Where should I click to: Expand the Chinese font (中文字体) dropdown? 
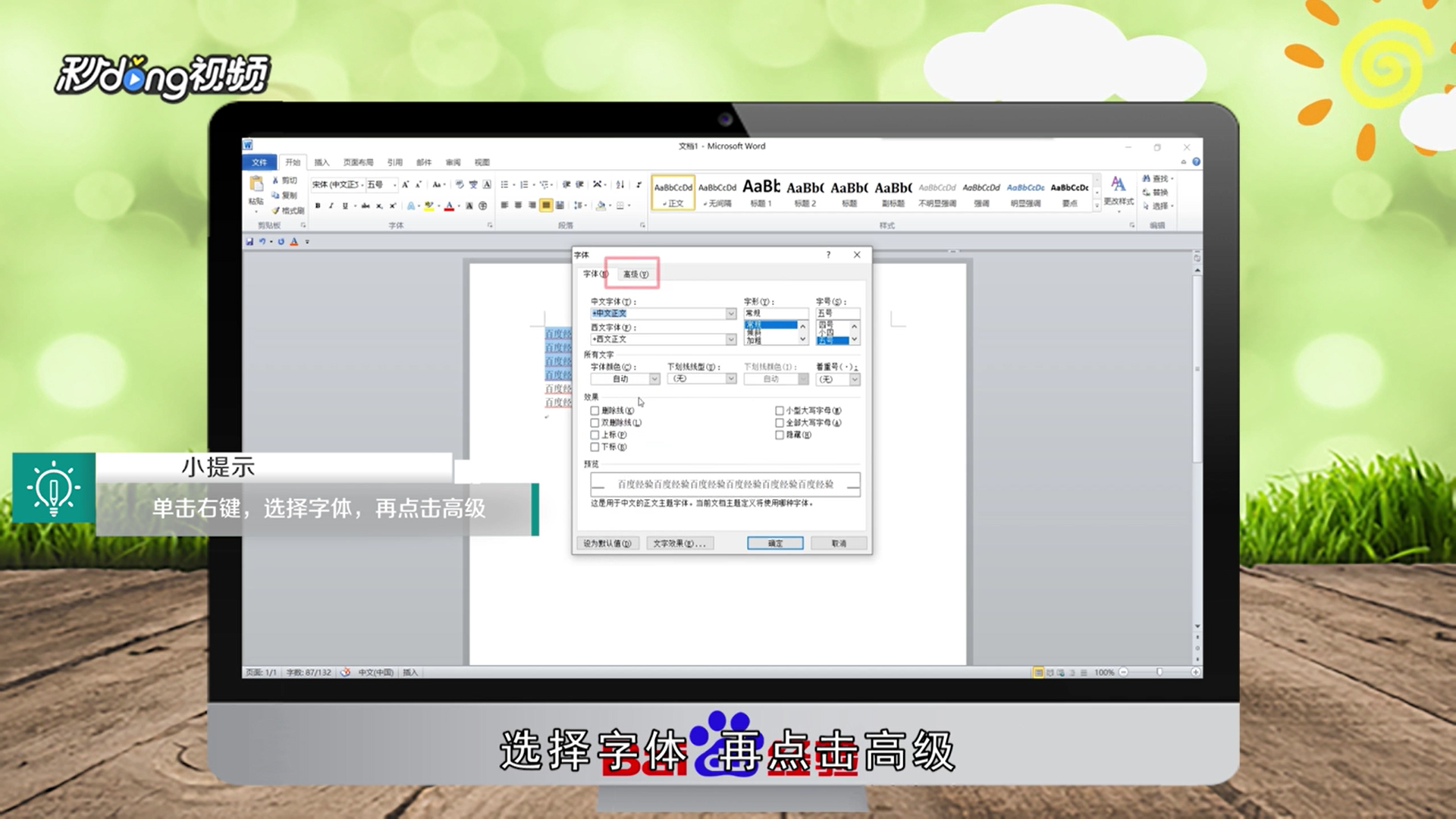(731, 314)
